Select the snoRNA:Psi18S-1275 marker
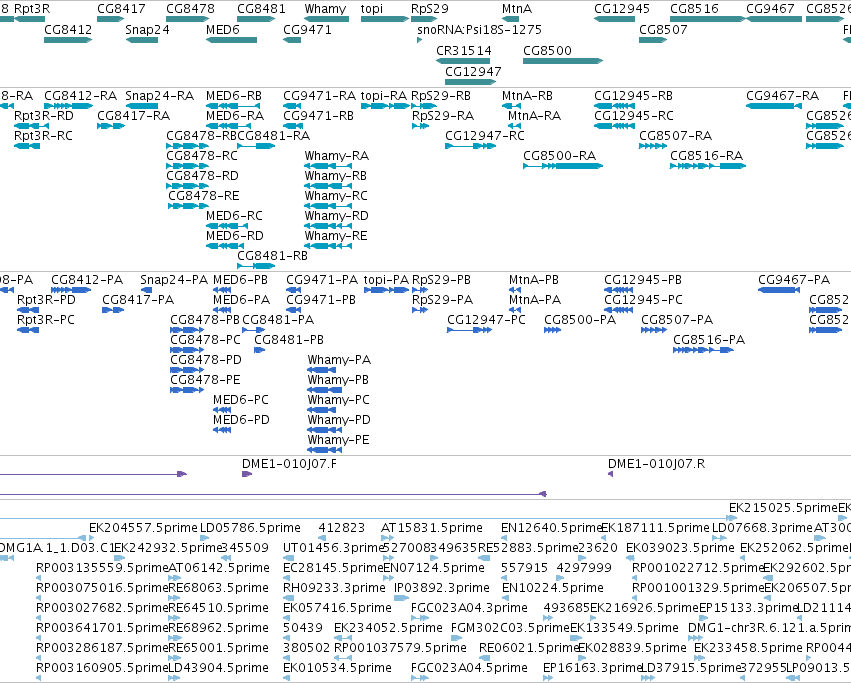Image resolution: width=851 pixels, height=683 pixels. pos(420,40)
